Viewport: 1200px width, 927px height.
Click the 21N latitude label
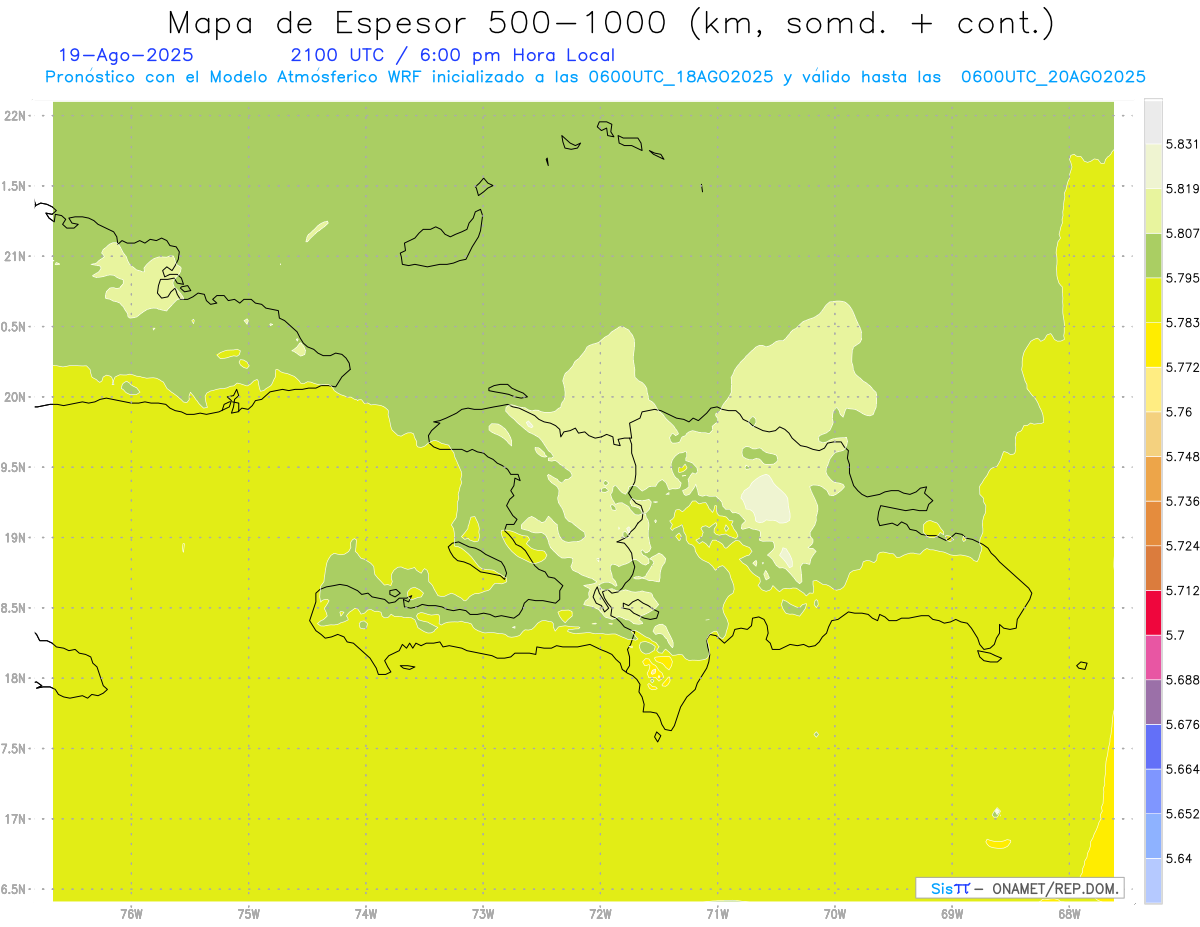(x=16, y=257)
